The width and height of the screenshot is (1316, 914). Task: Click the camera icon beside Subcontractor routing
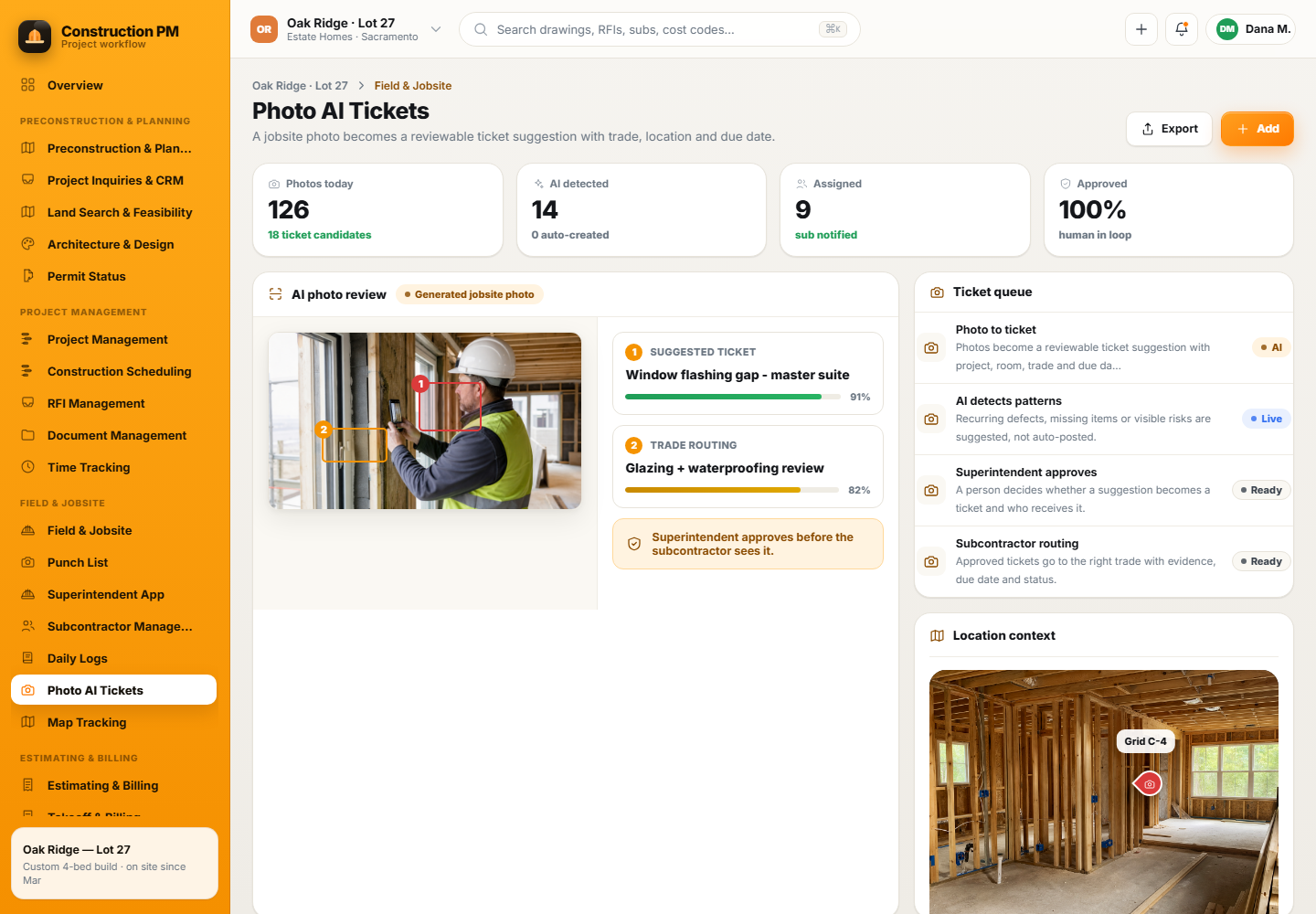coord(931,561)
